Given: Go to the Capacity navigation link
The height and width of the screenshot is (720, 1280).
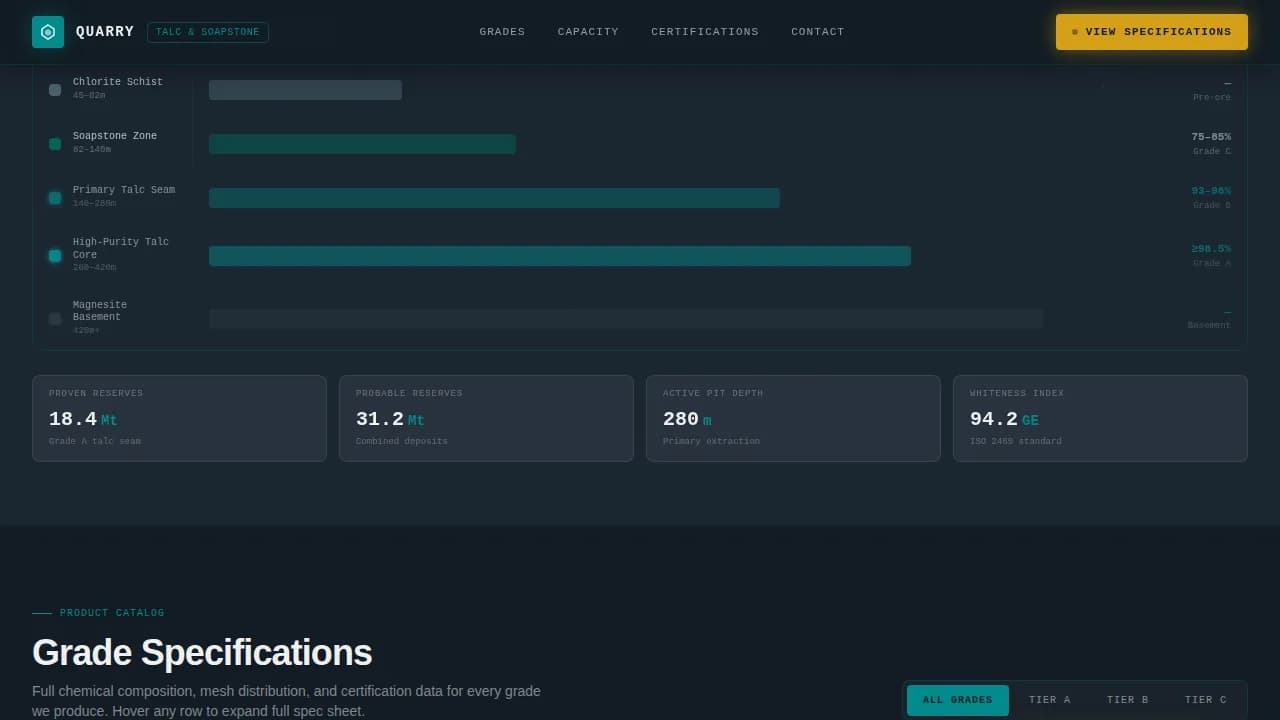Looking at the screenshot, I should click(x=588, y=32).
